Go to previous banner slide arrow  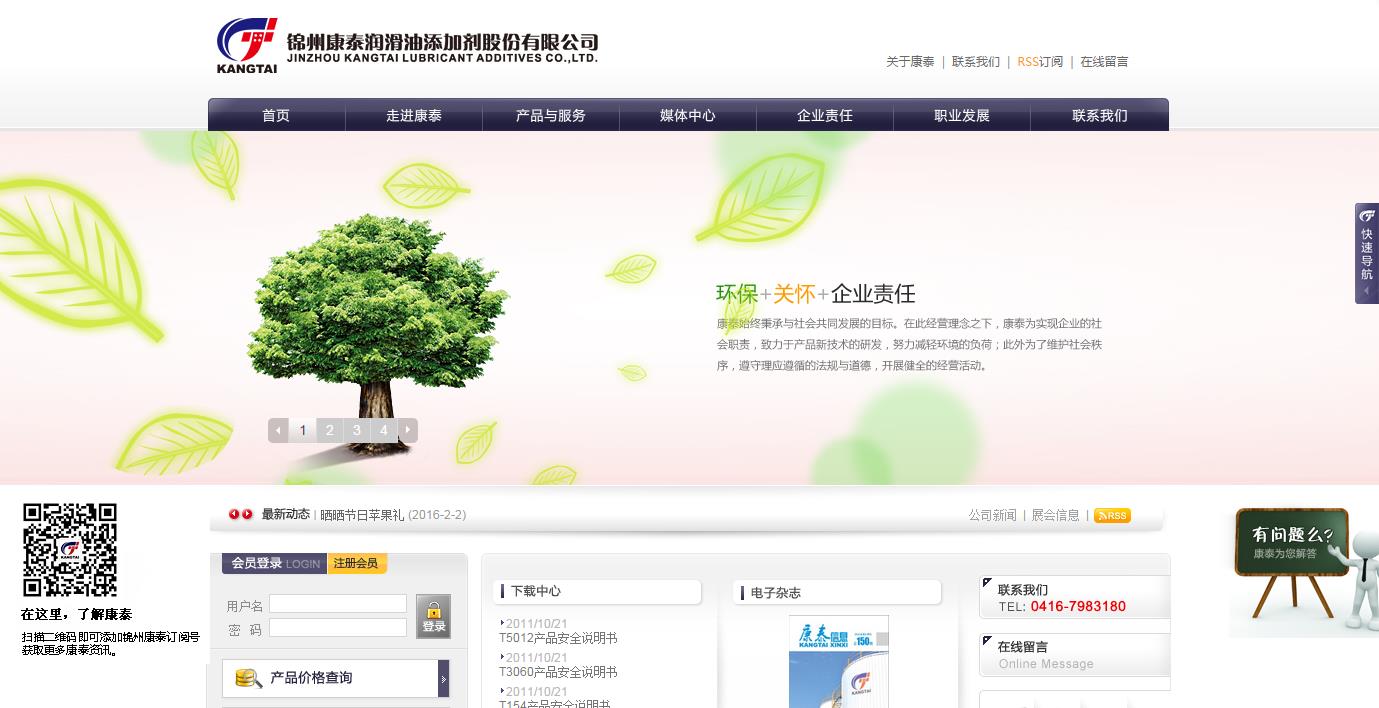click(279, 430)
